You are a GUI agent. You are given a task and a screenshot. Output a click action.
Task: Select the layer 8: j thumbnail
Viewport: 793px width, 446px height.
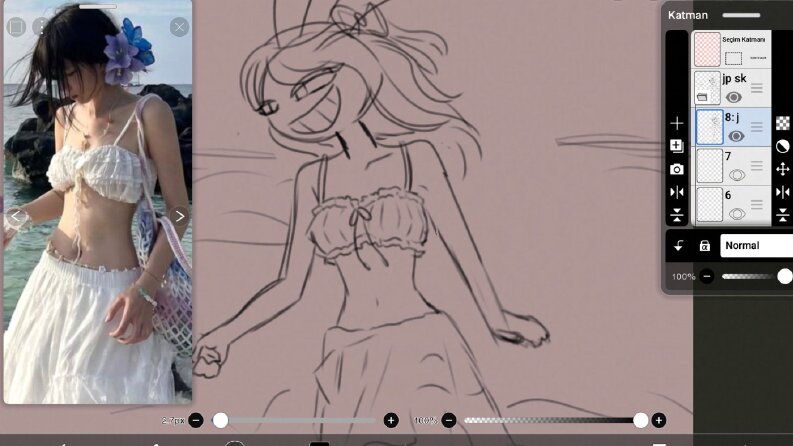pos(709,127)
